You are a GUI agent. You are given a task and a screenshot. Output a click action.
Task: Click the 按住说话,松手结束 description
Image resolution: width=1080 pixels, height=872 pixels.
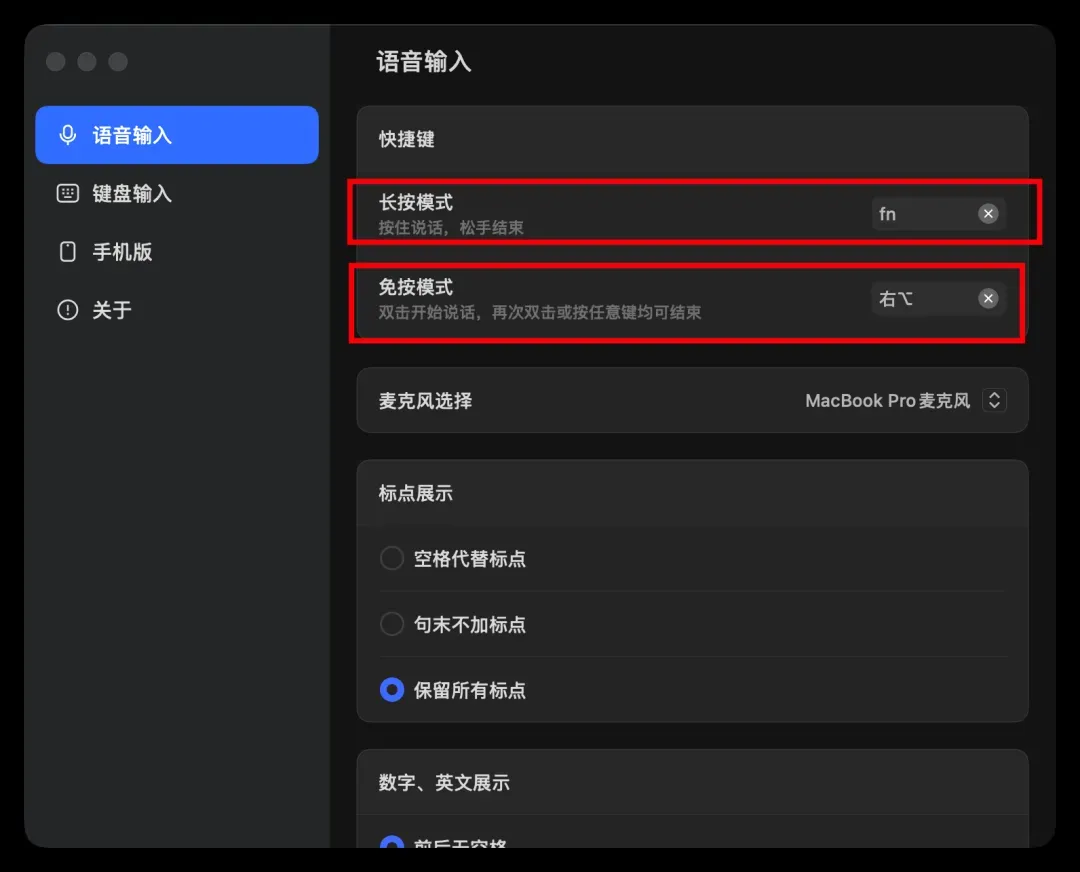click(x=451, y=227)
